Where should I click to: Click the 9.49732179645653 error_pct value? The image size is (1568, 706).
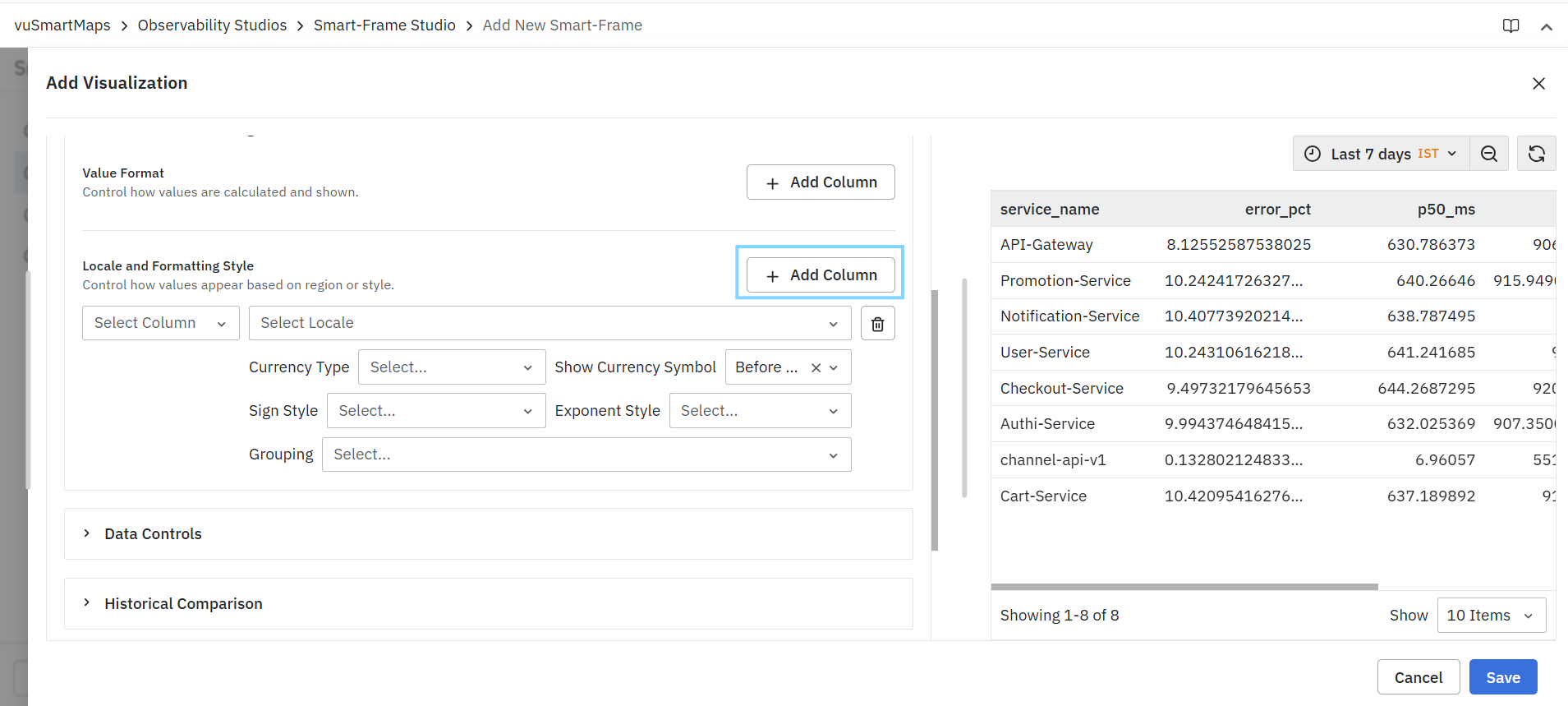(1239, 389)
